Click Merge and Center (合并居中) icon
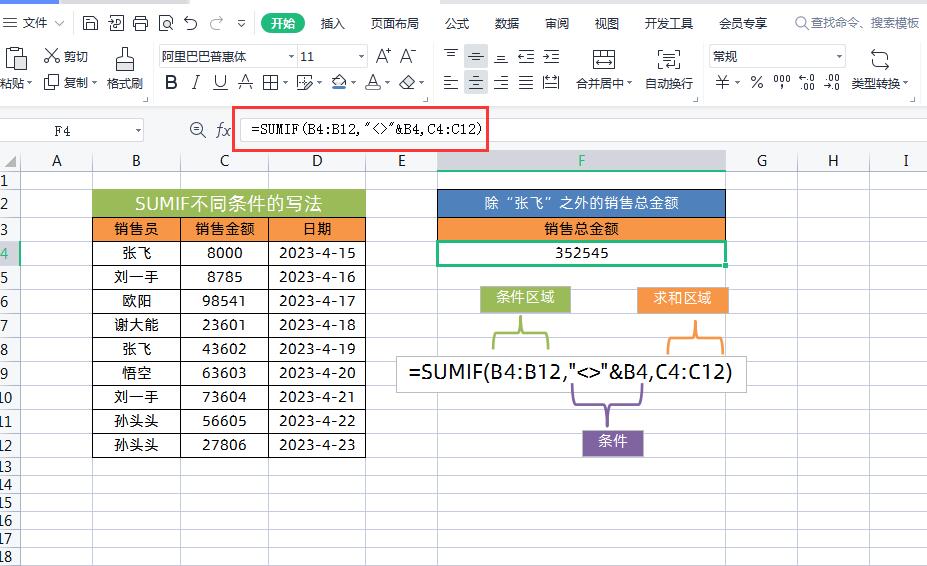The width and height of the screenshot is (927, 566). click(604, 59)
